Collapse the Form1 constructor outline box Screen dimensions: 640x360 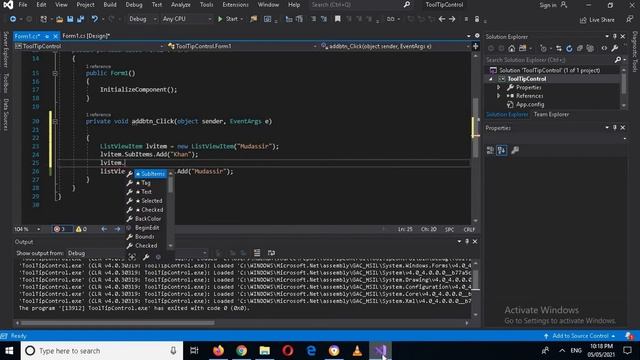(55, 73)
